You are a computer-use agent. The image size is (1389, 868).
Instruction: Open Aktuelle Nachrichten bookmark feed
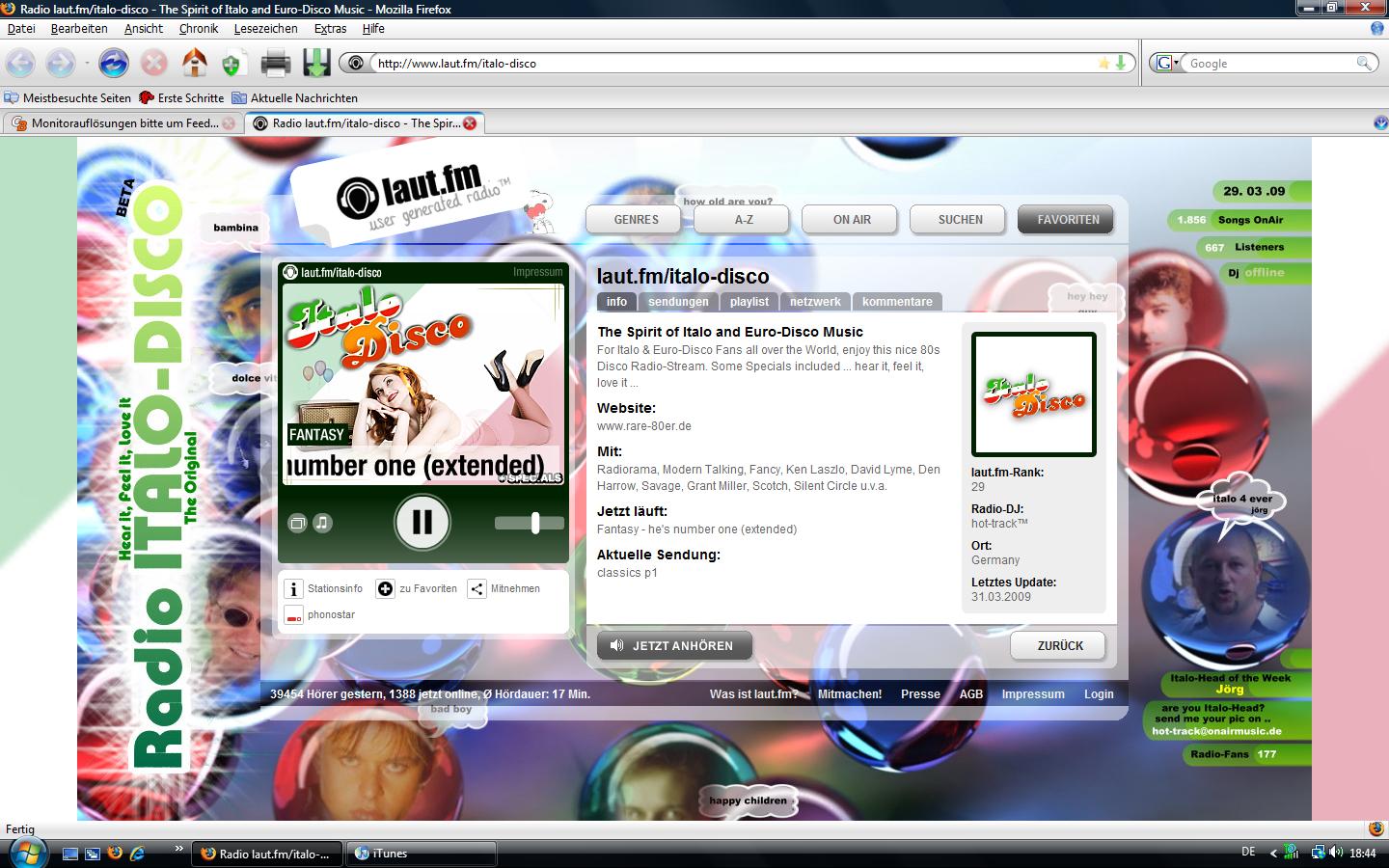pyautogui.click(x=294, y=98)
